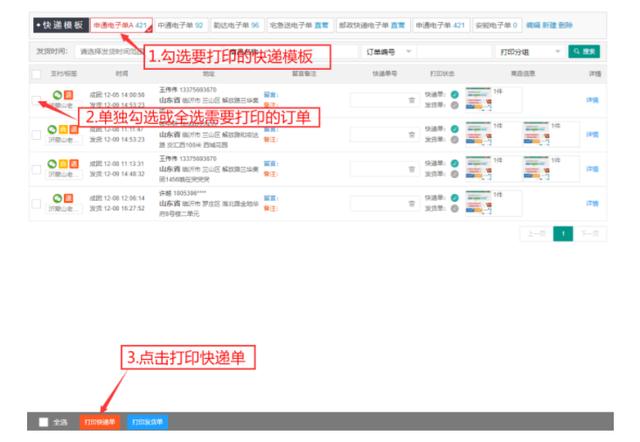
Task: Tick the 全选 checkbox in the bottom bar
Action: pos(43,422)
